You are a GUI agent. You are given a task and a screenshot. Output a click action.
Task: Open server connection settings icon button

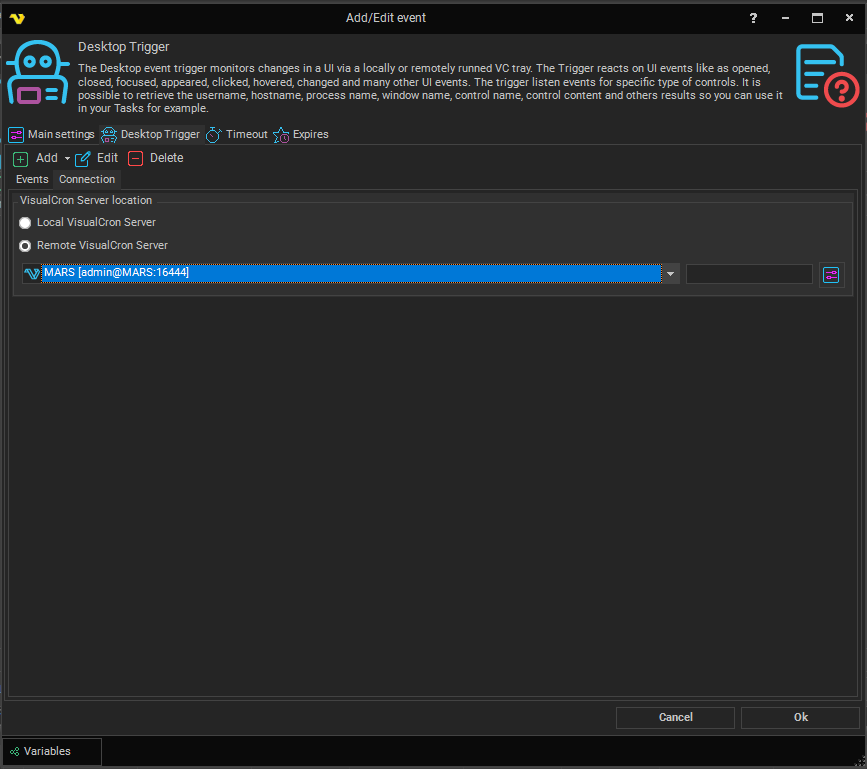point(831,274)
